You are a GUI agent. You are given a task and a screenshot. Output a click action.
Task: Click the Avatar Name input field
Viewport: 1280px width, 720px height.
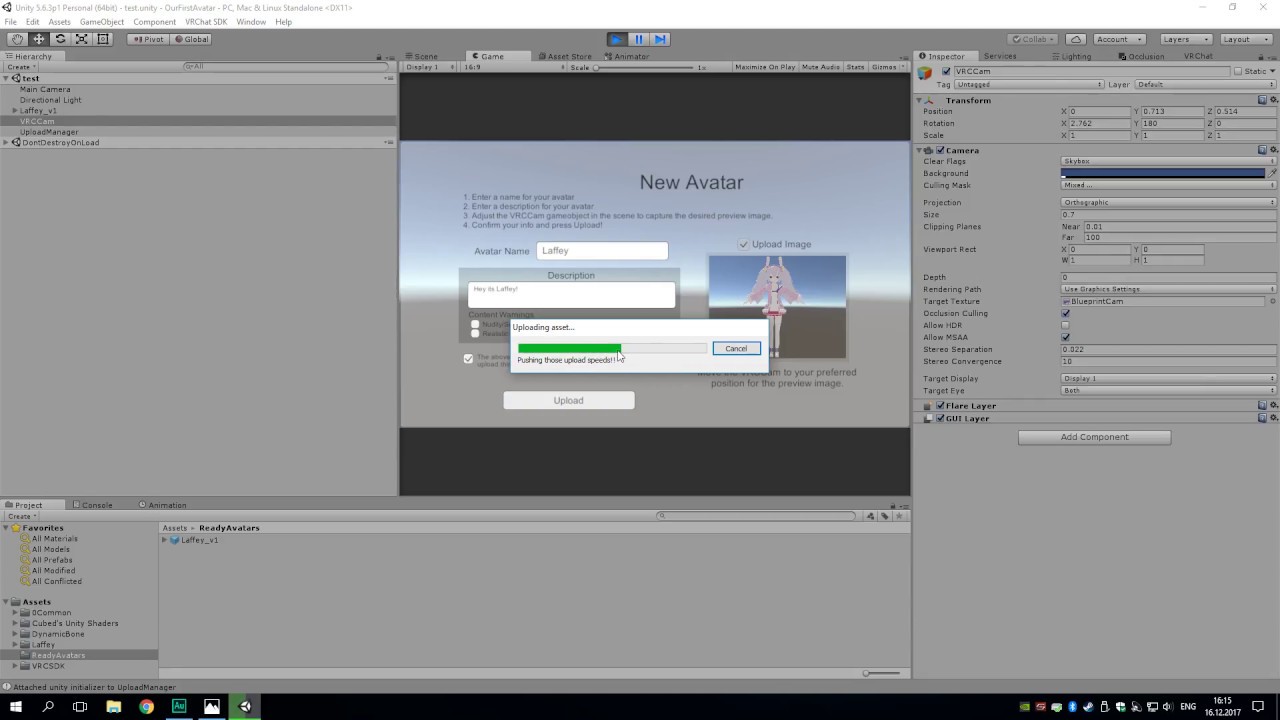click(x=602, y=251)
